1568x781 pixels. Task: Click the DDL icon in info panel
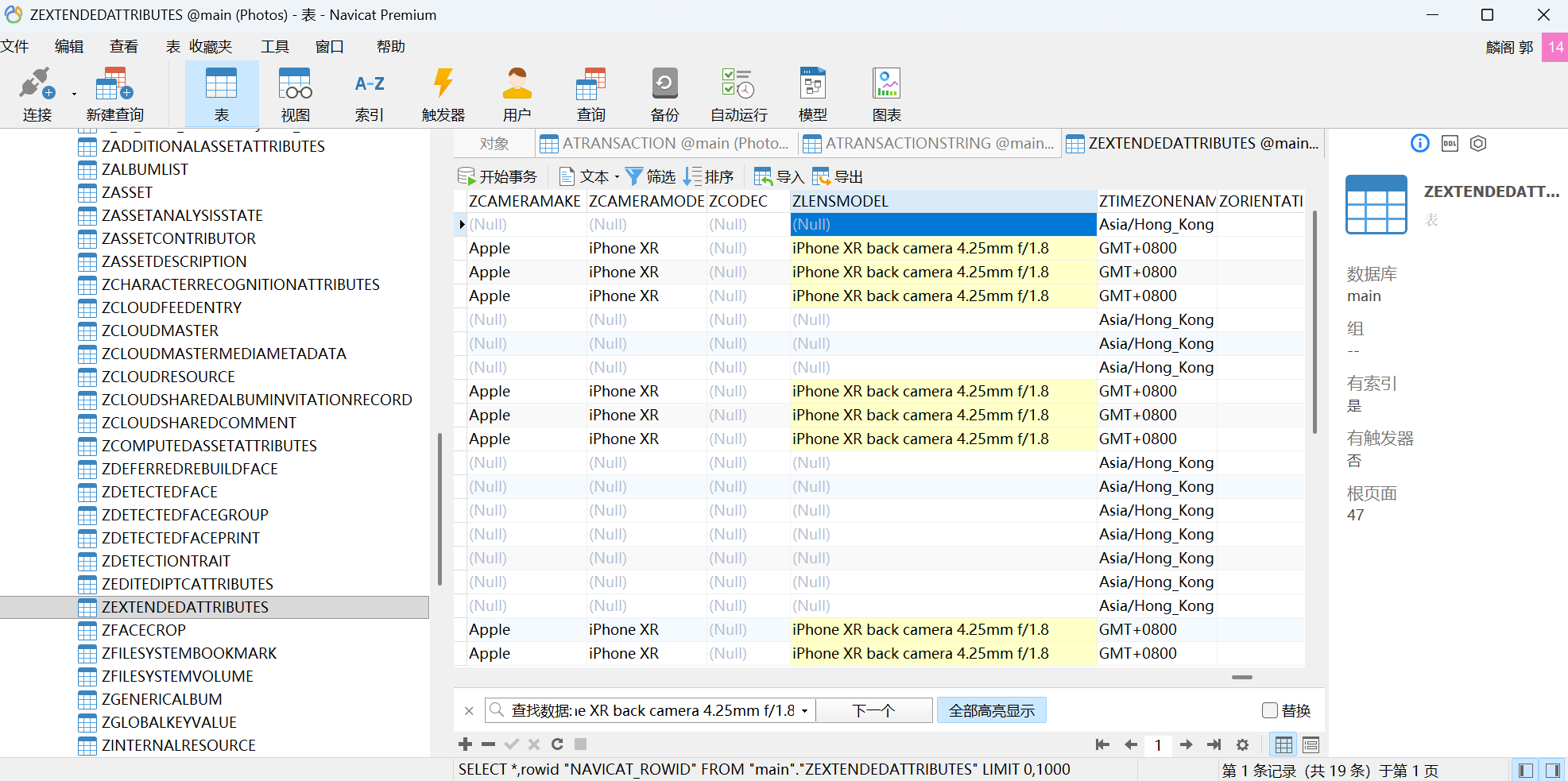tap(1450, 144)
